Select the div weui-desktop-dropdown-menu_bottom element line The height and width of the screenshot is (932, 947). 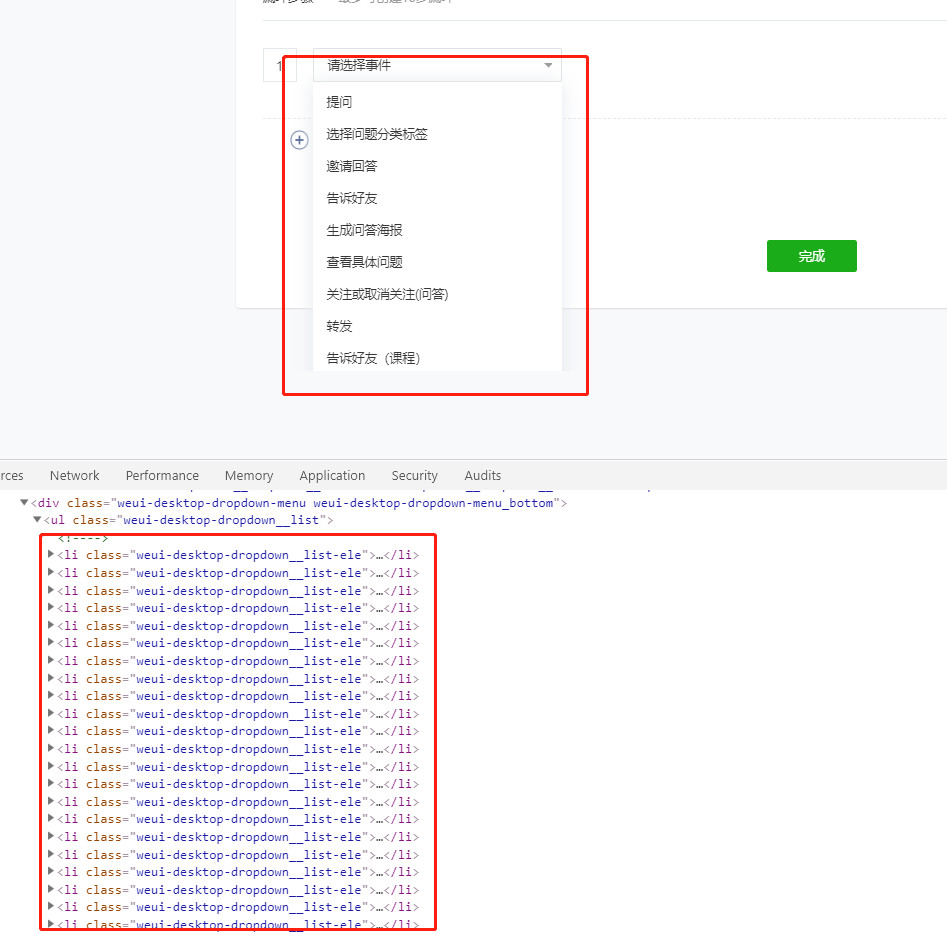299,503
